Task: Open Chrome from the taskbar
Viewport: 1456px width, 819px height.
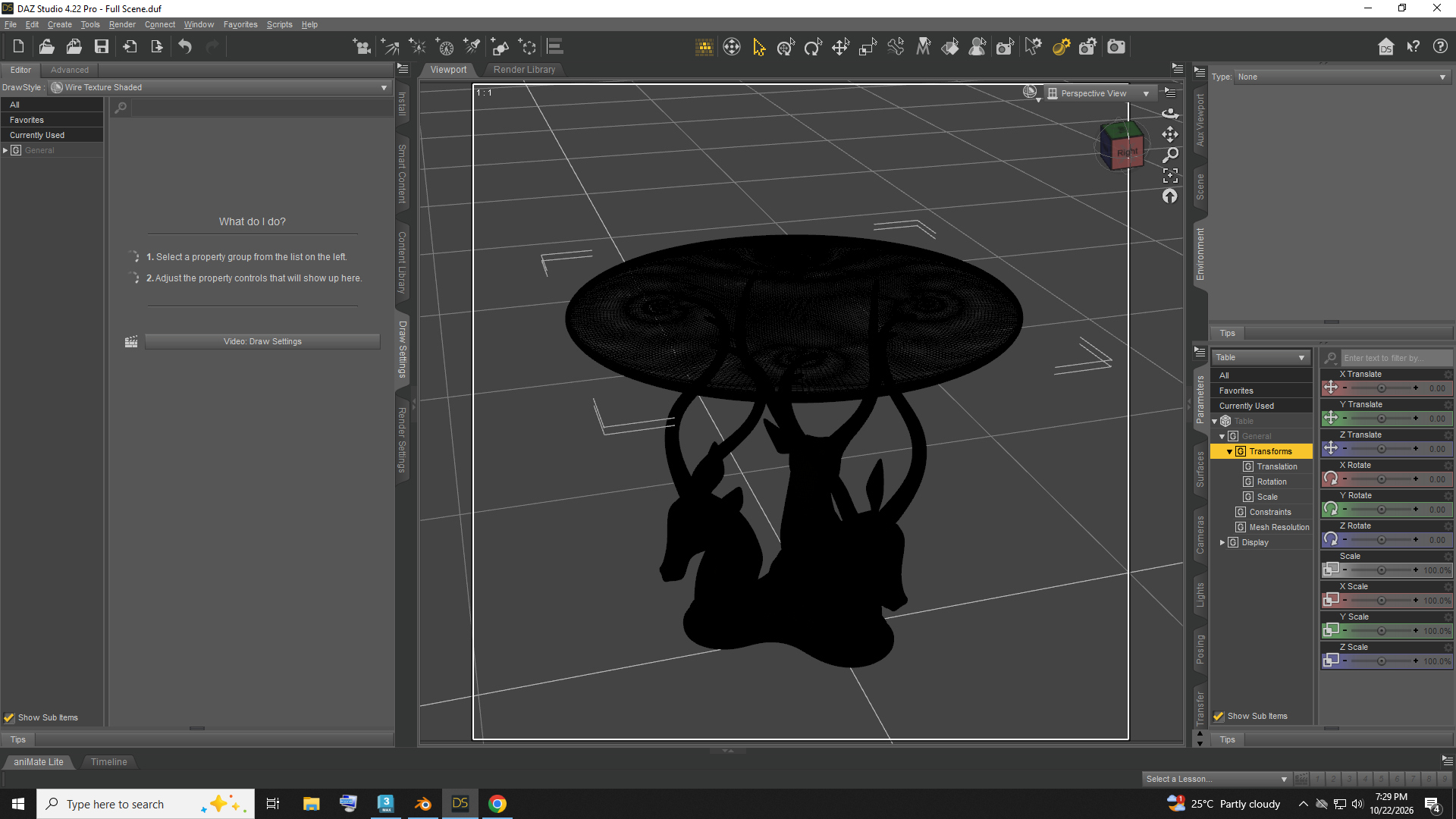Action: point(497,804)
